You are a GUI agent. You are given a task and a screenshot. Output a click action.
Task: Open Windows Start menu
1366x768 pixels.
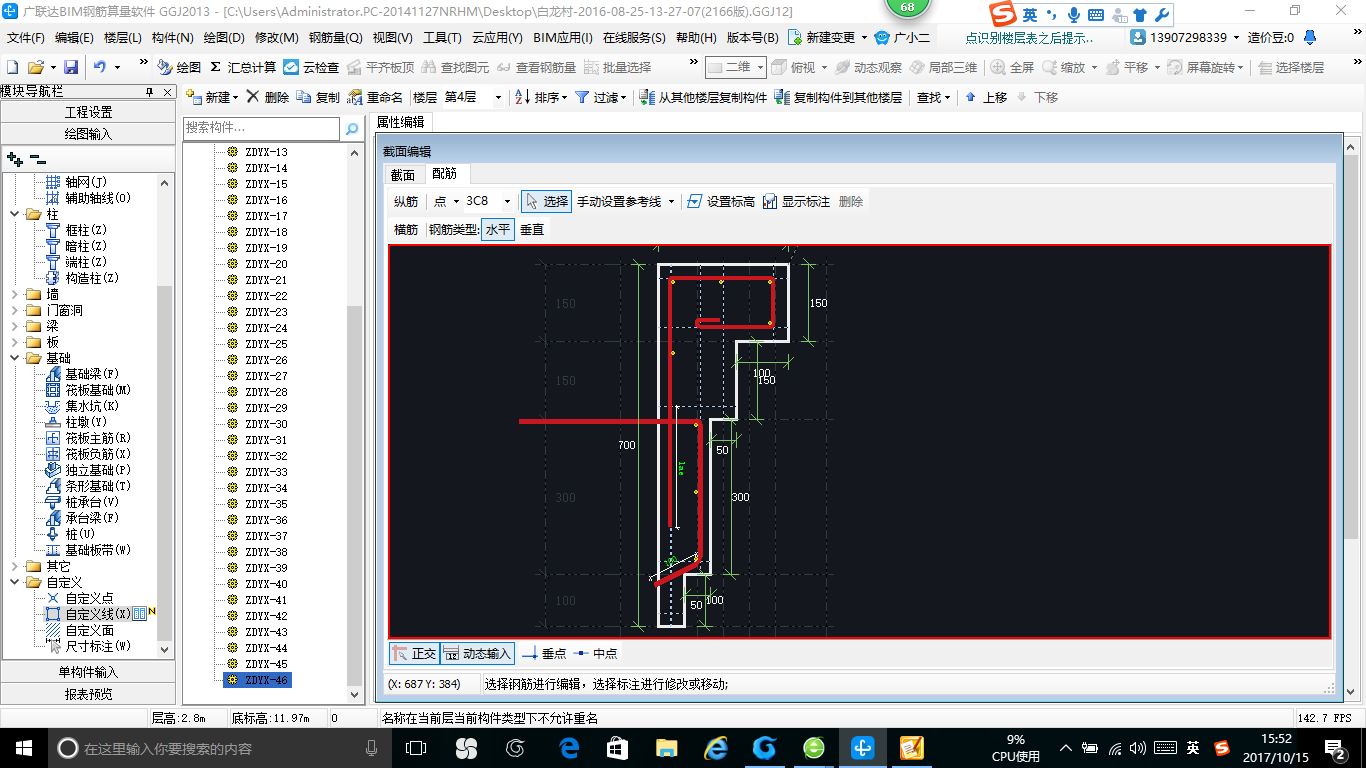[x=22, y=747]
